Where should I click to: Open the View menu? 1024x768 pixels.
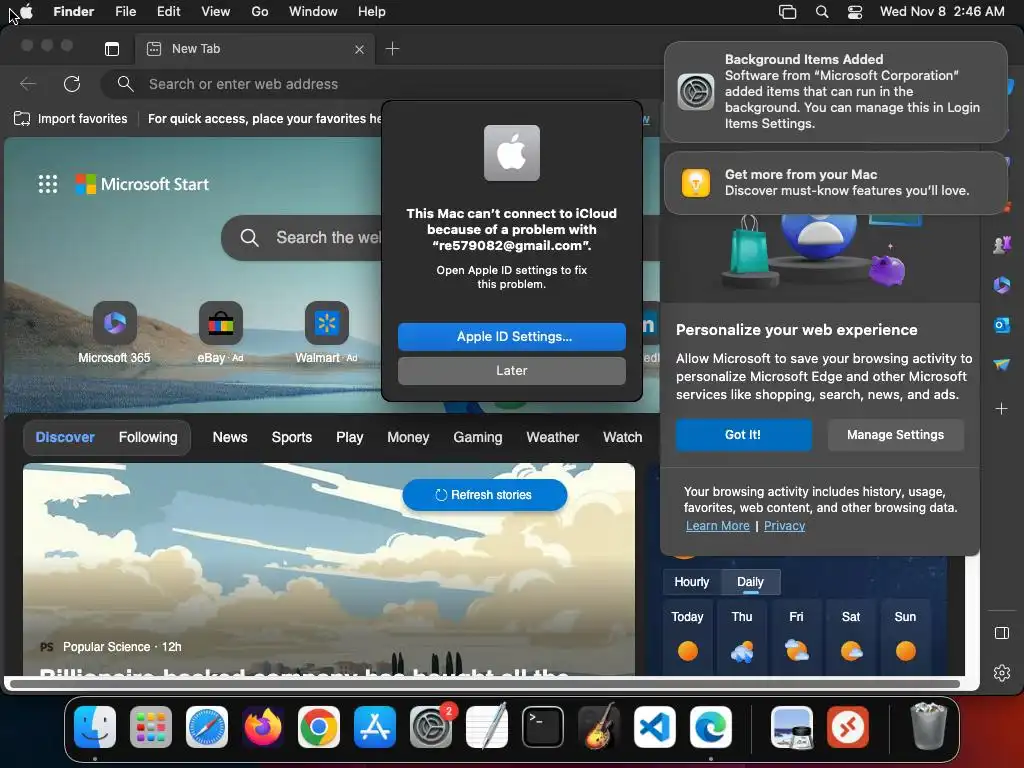[x=216, y=12]
